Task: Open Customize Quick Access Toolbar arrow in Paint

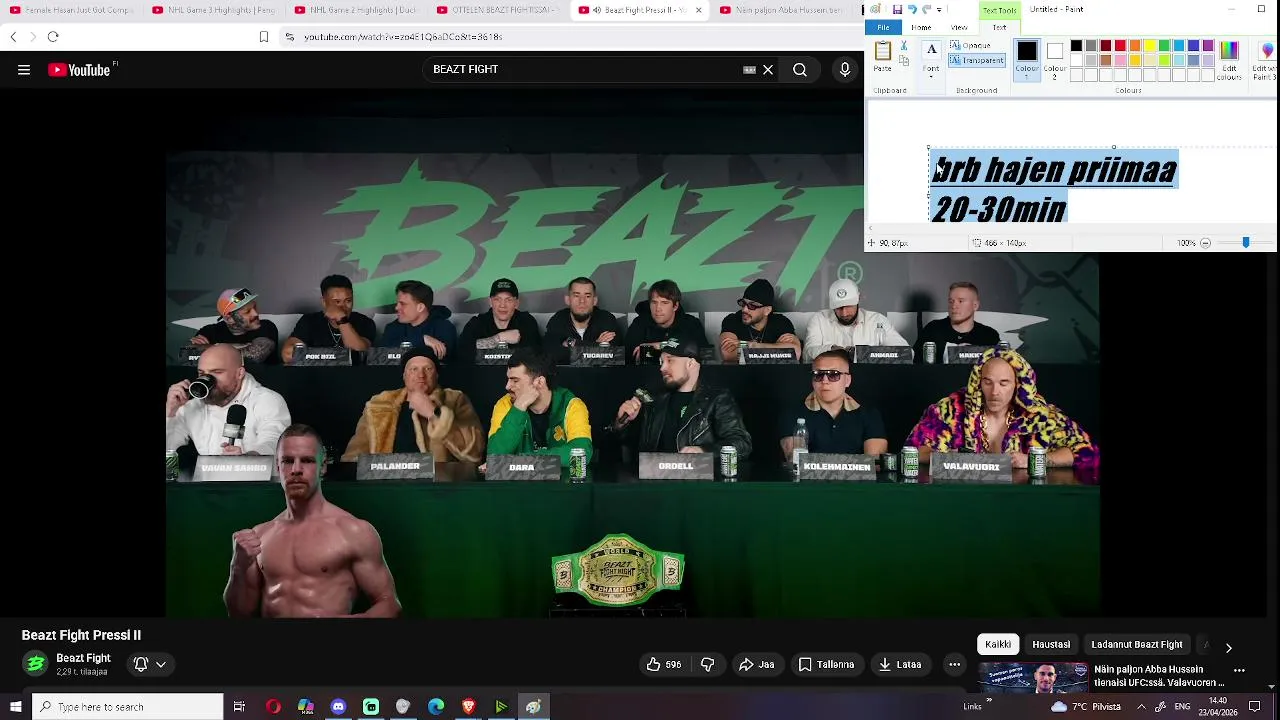Action: point(939,10)
